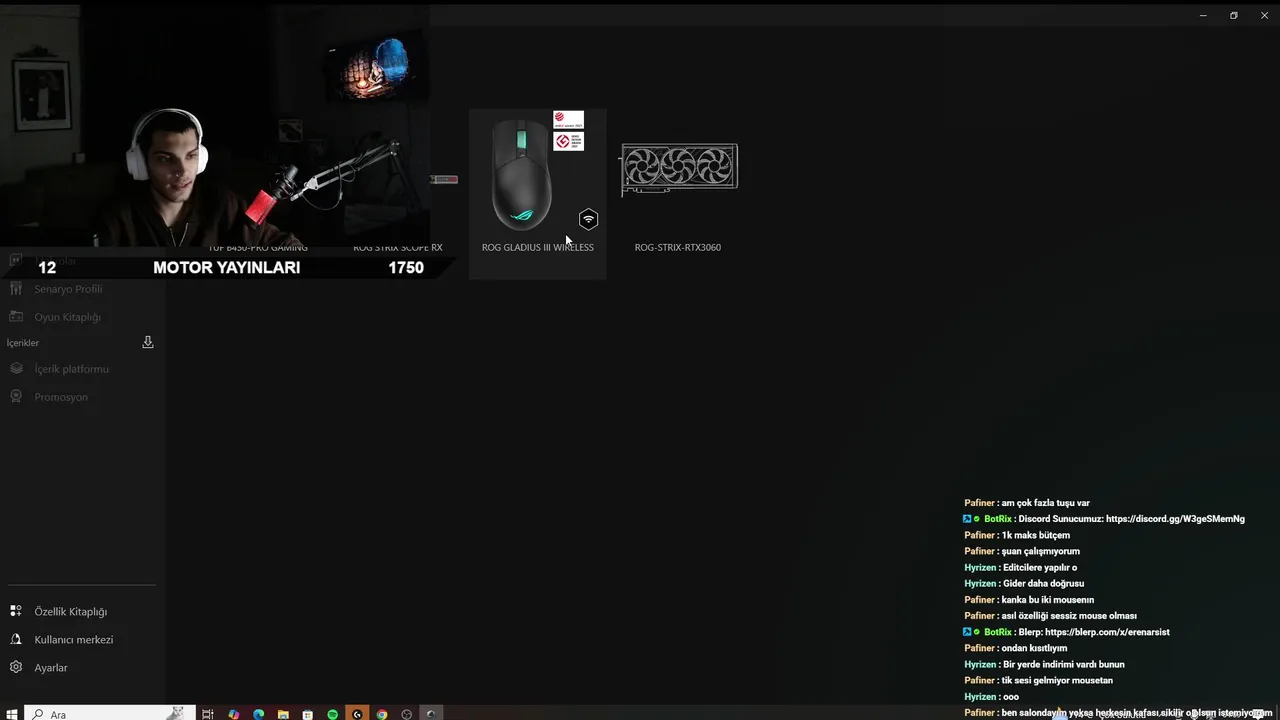Open Senaryo Profili in the sidebar
1280x720 pixels.
(x=68, y=289)
